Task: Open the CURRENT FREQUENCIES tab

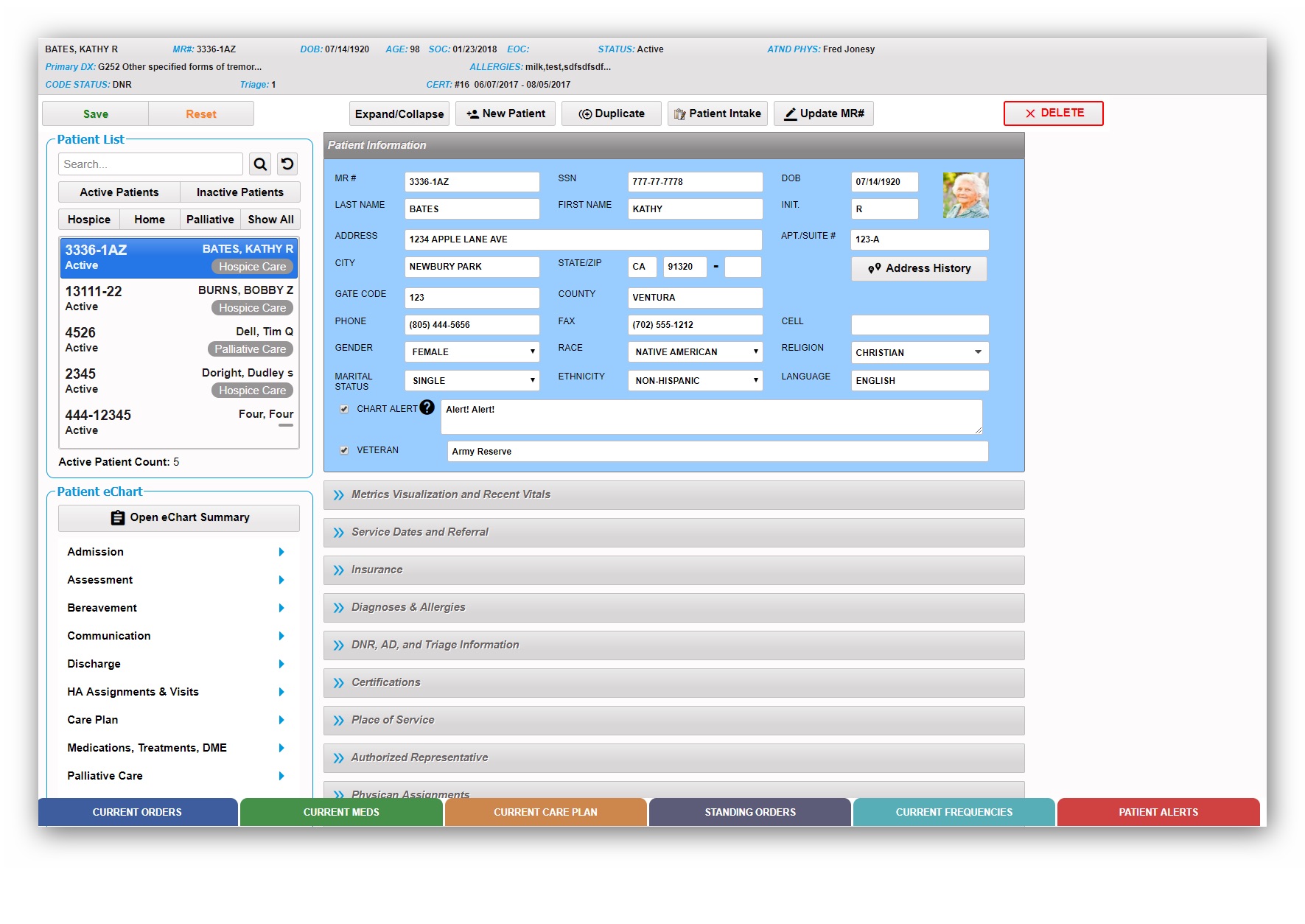Action: (954, 812)
